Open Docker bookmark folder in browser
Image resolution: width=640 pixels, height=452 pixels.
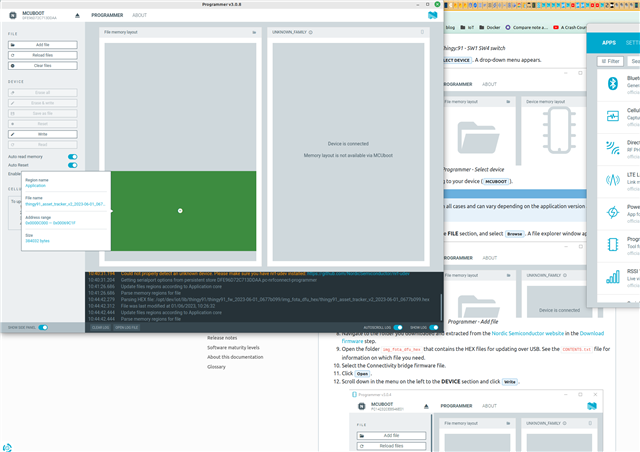[489, 27]
